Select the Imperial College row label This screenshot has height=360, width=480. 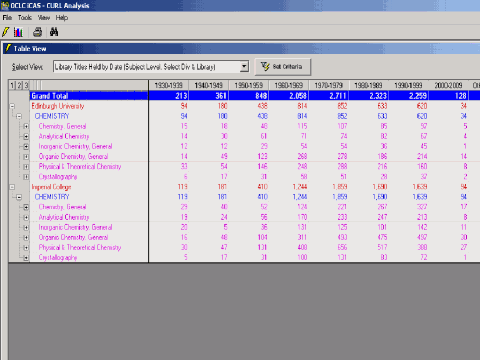pyautogui.click(x=51, y=187)
